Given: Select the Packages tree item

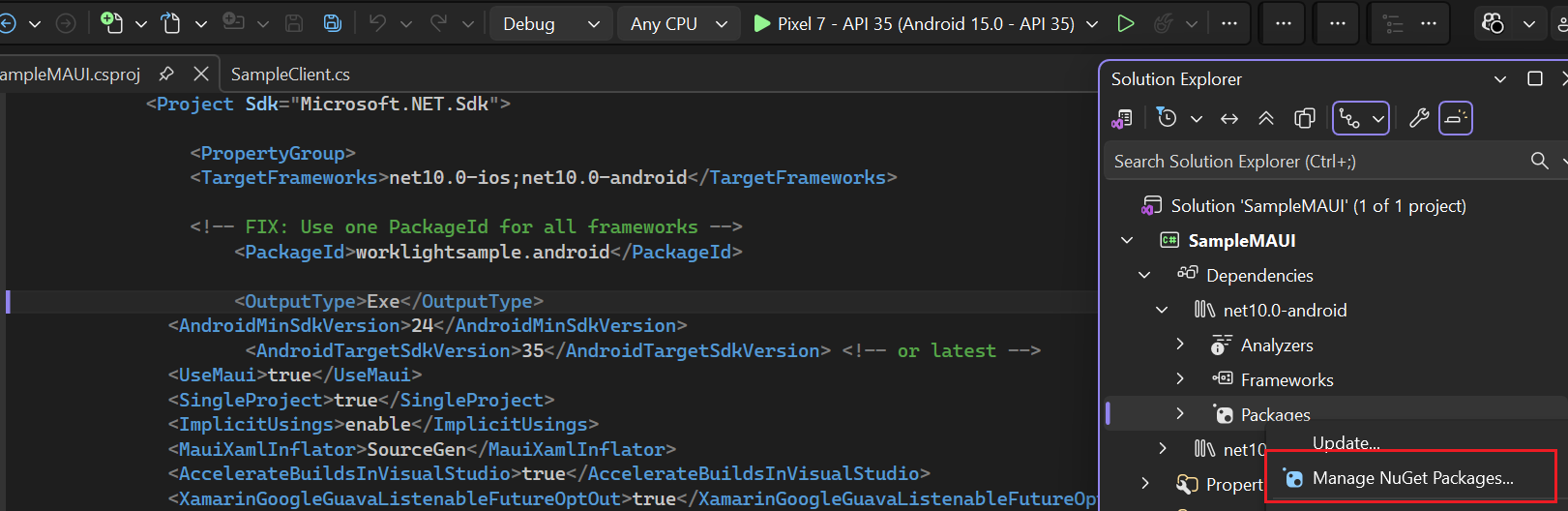Looking at the screenshot, I should [1275, 414].
